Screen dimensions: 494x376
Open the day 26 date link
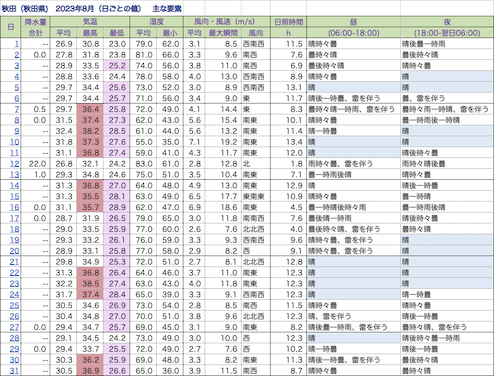pos(14,317)
